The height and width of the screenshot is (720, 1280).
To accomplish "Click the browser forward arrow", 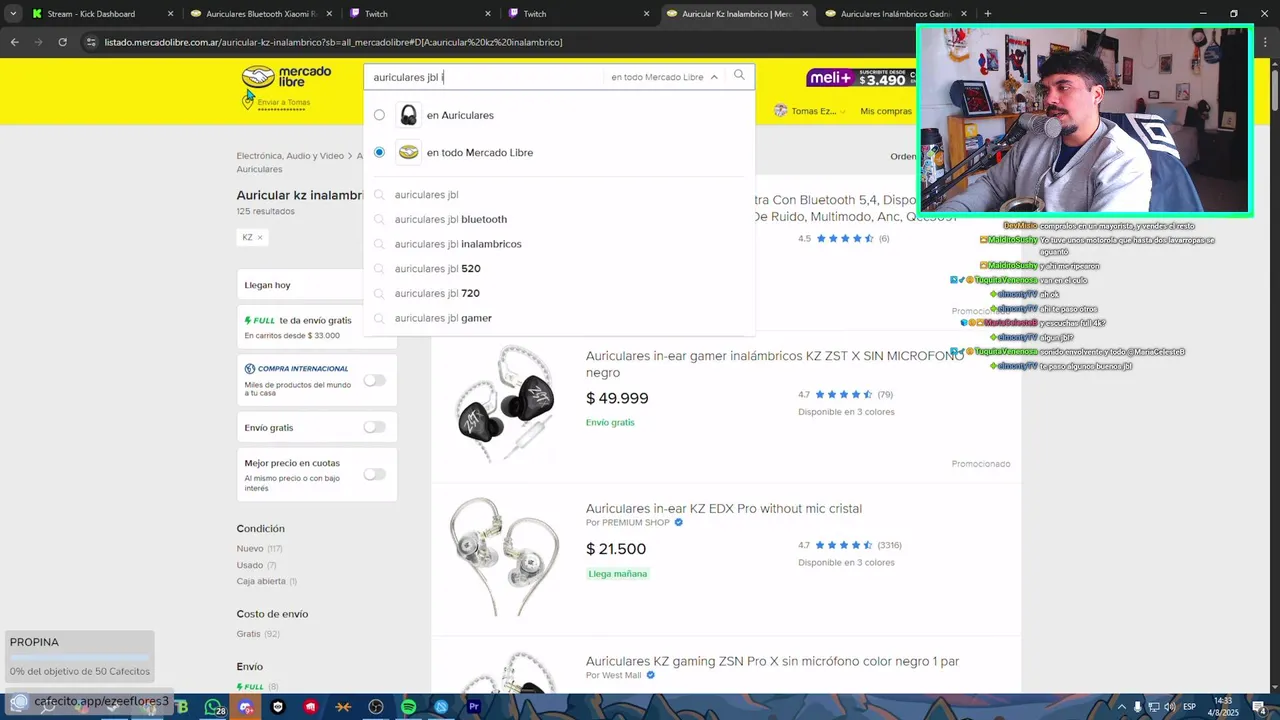I will (38, 42).
